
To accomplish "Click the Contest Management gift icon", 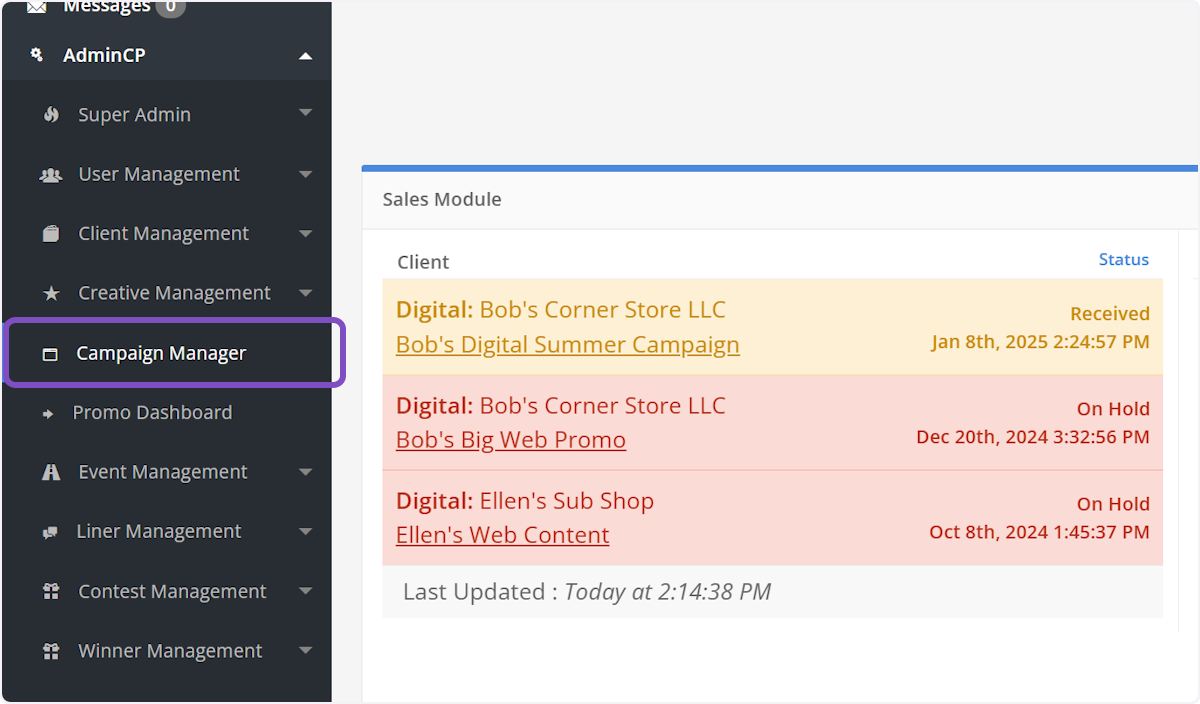I will tap(51, 592).
